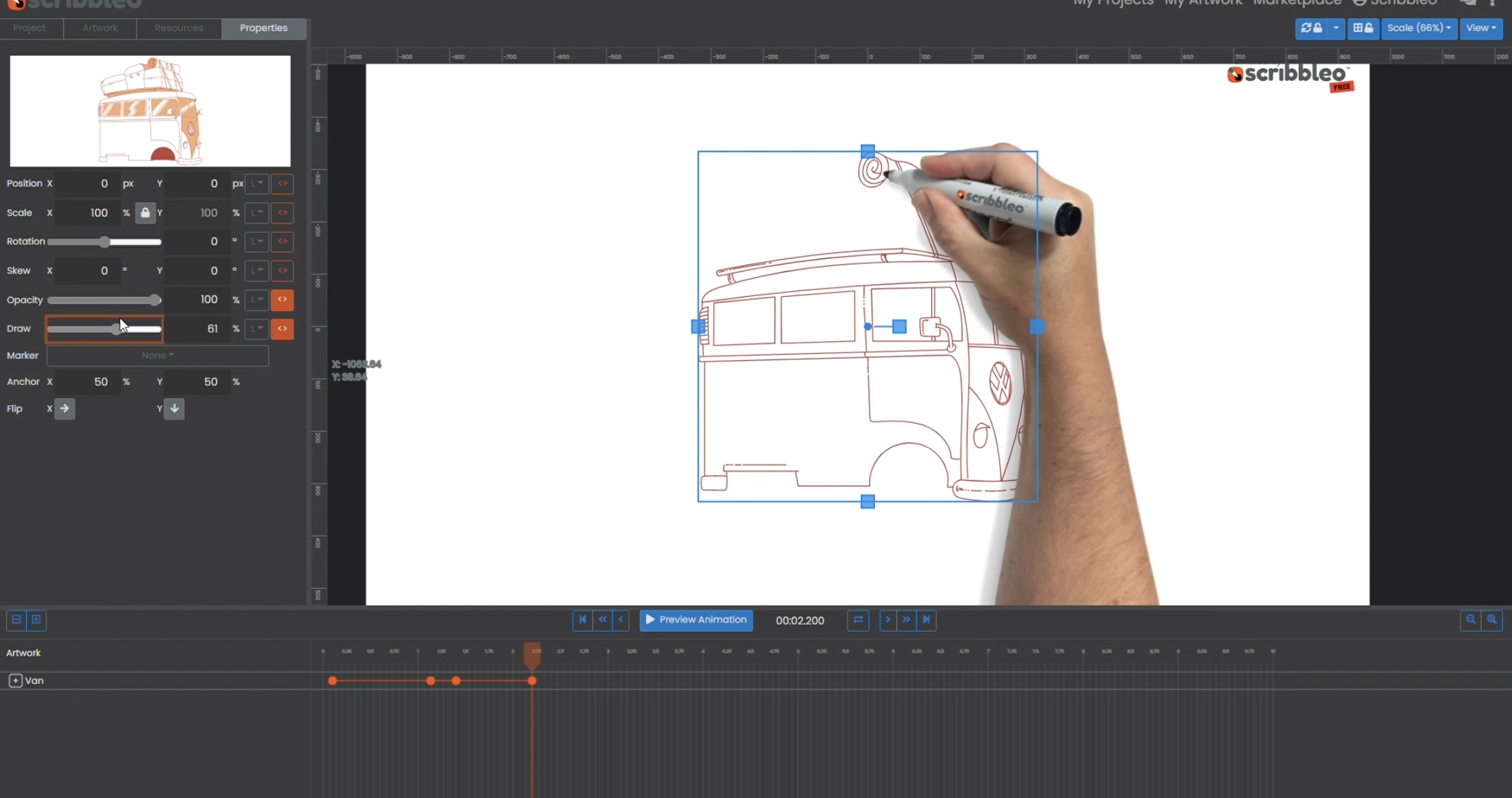Click the zoom out magnifier icon near timeline
The width and height of the screenshot is (1512, 798).
click(x=1470, y=620)
